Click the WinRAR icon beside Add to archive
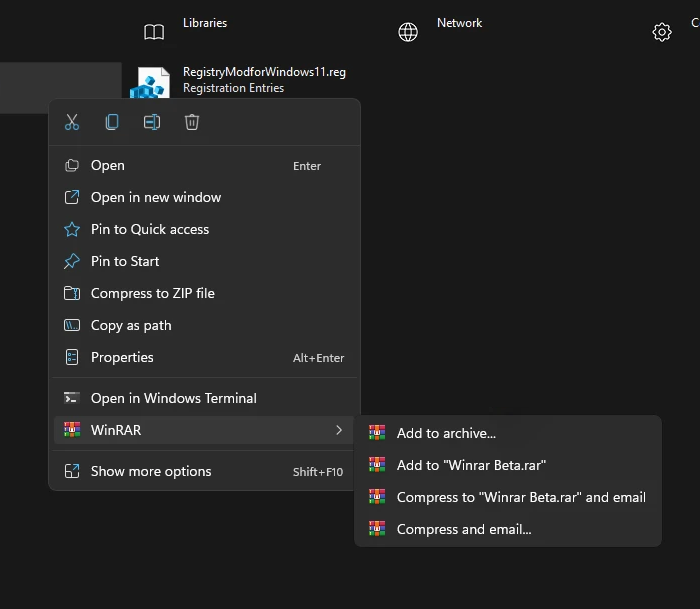Image resolution: width=700 pixels, height=609 pixels. [x=377, y=433]
